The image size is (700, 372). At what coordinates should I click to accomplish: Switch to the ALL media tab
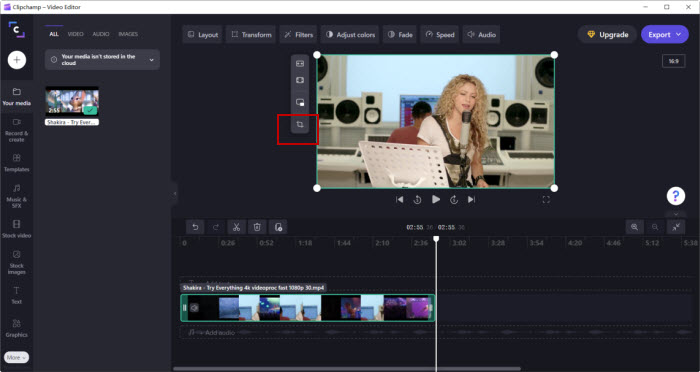coord(54,34)
